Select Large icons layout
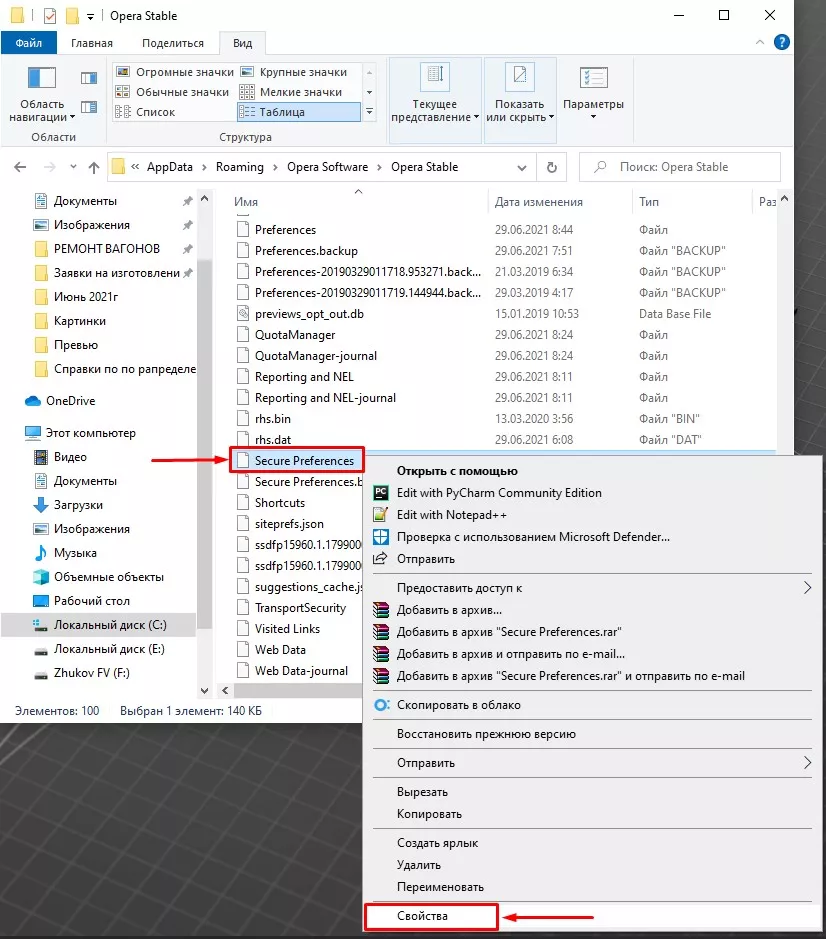Image resolution: width=826 pixels, height=939 pixels. [294, 72]
